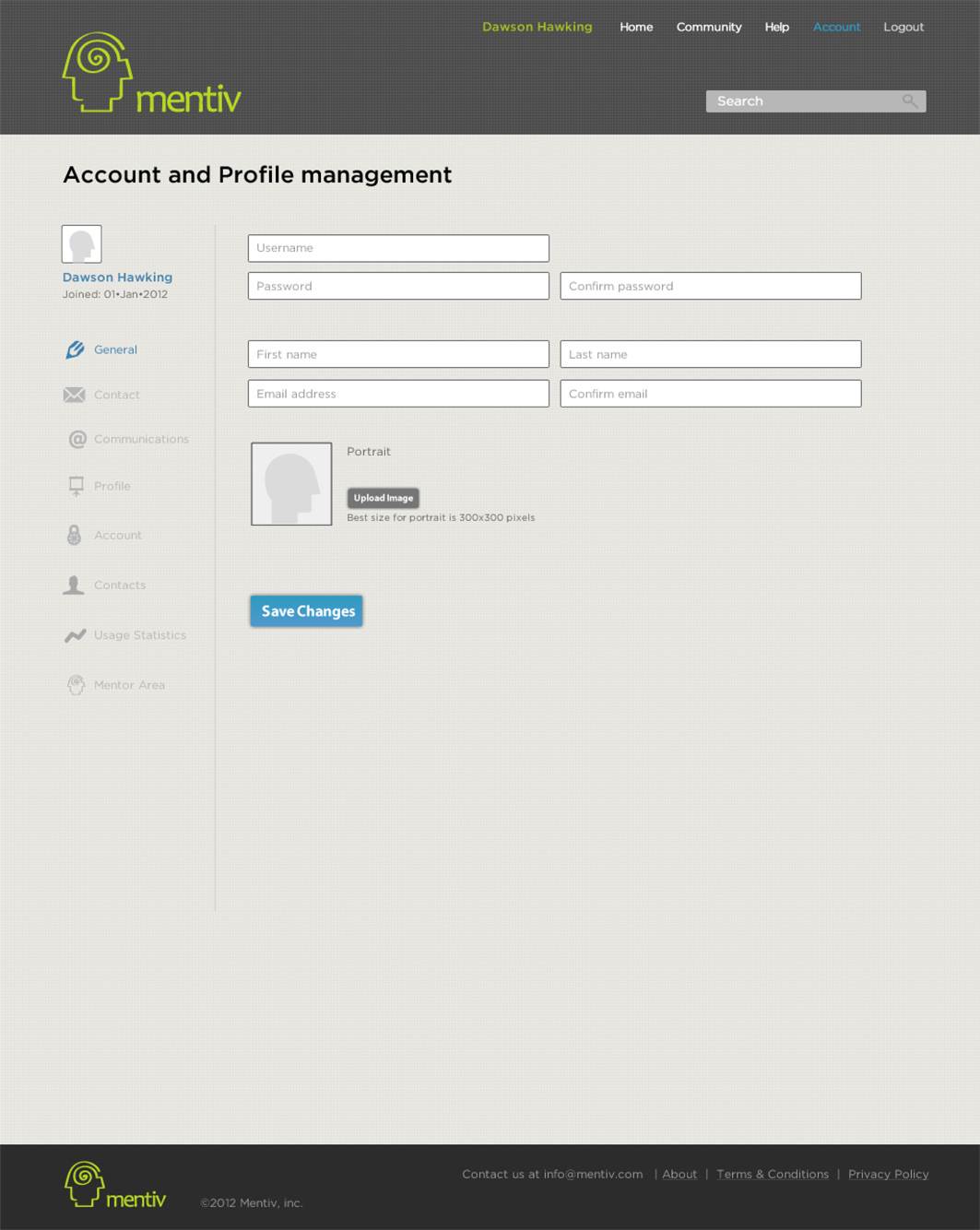Click the search magnifier icon
This screenshot has height=1230, width=980.
[x=910, y=101]
